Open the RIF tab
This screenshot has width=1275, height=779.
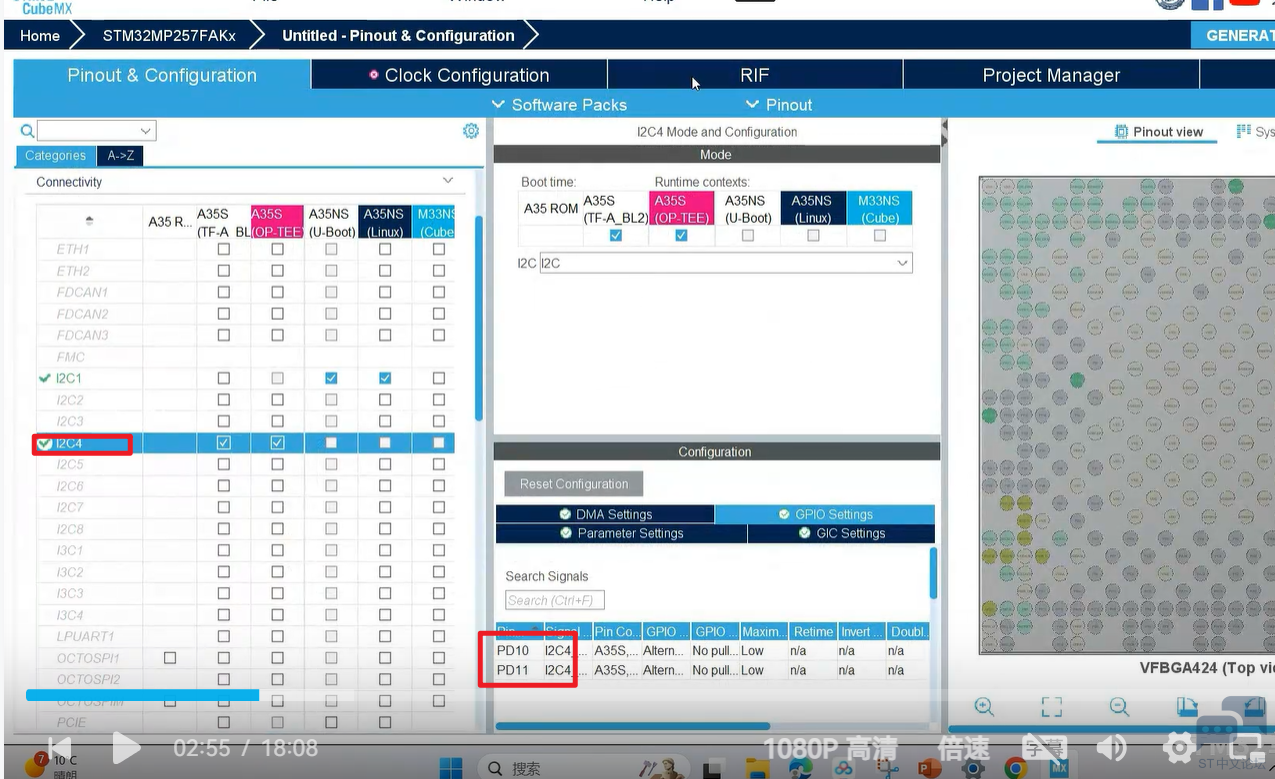pyautogui.click(x=755, y=75)
